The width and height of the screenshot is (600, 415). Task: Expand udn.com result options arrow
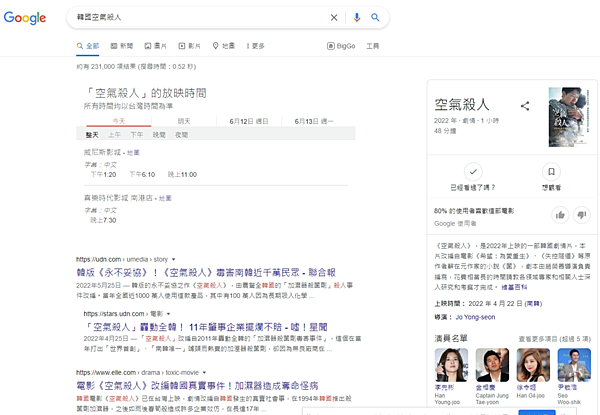173,260
